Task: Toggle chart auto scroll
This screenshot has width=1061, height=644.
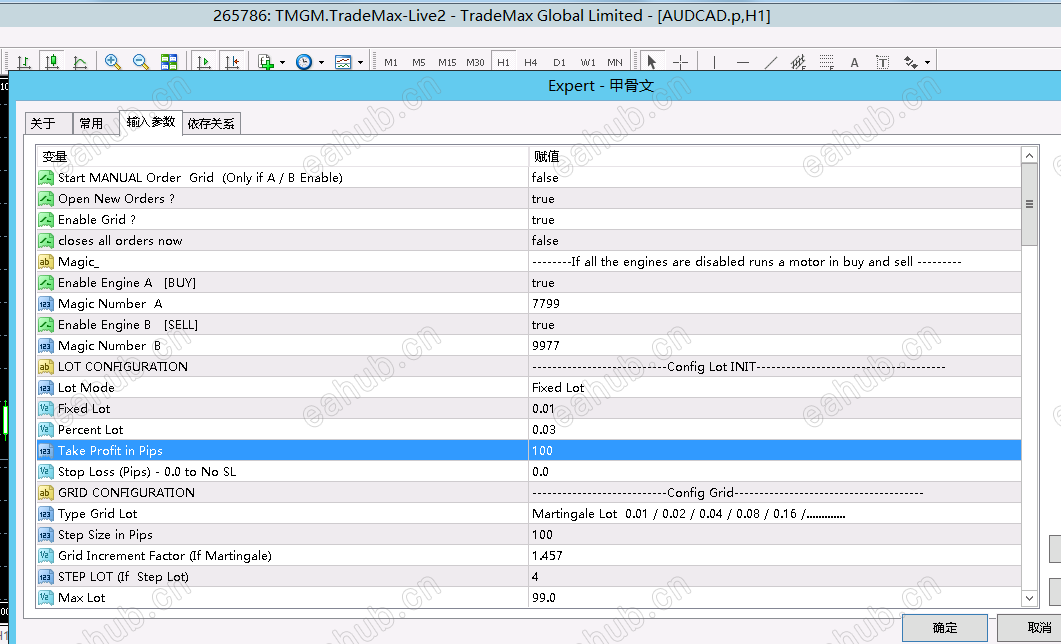Action: pyautogui.click(x=204, y=62)
